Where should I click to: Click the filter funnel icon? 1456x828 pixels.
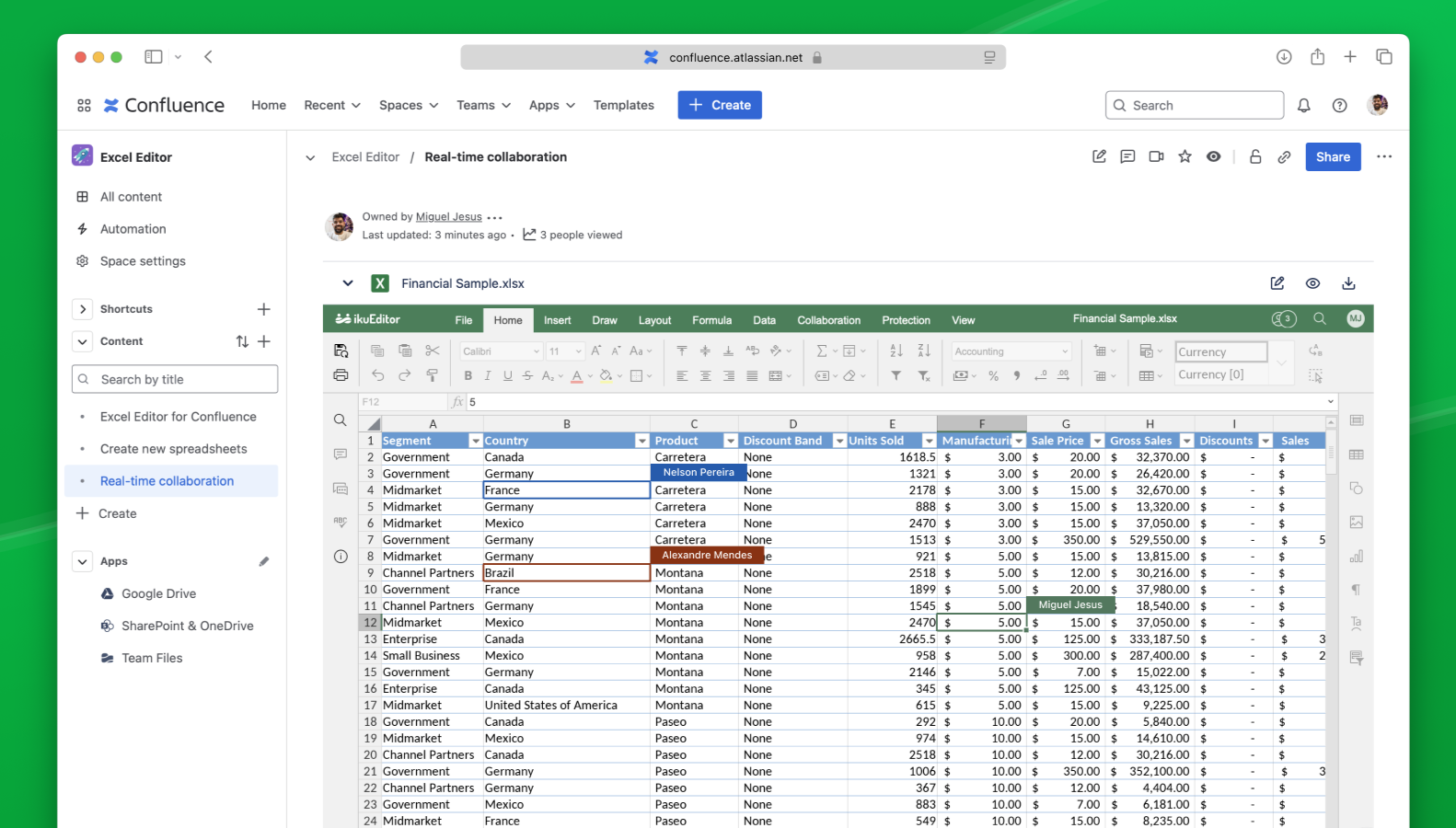[x=896, y=375]
